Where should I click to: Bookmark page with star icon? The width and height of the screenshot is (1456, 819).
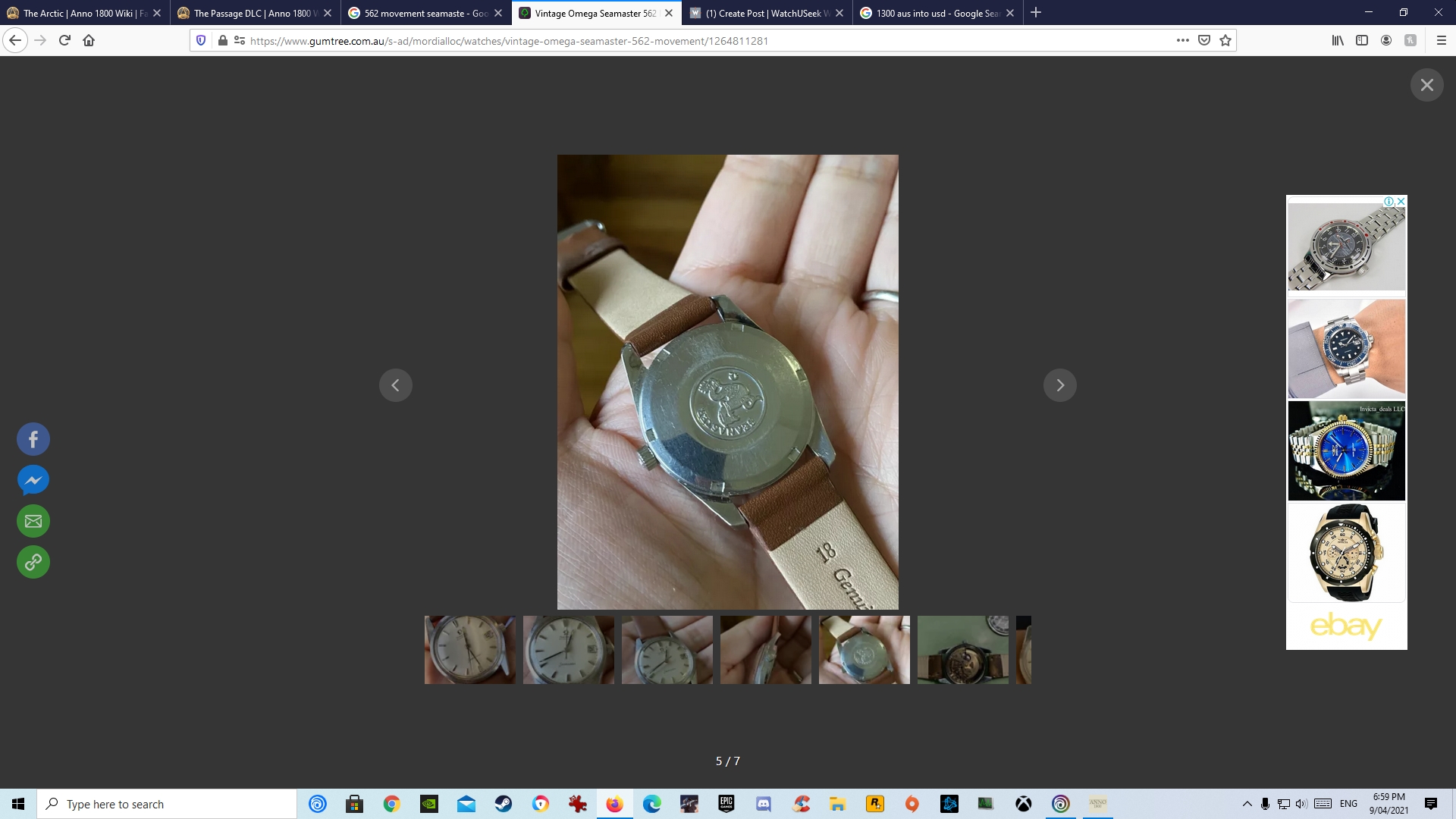coord(1225,40)
